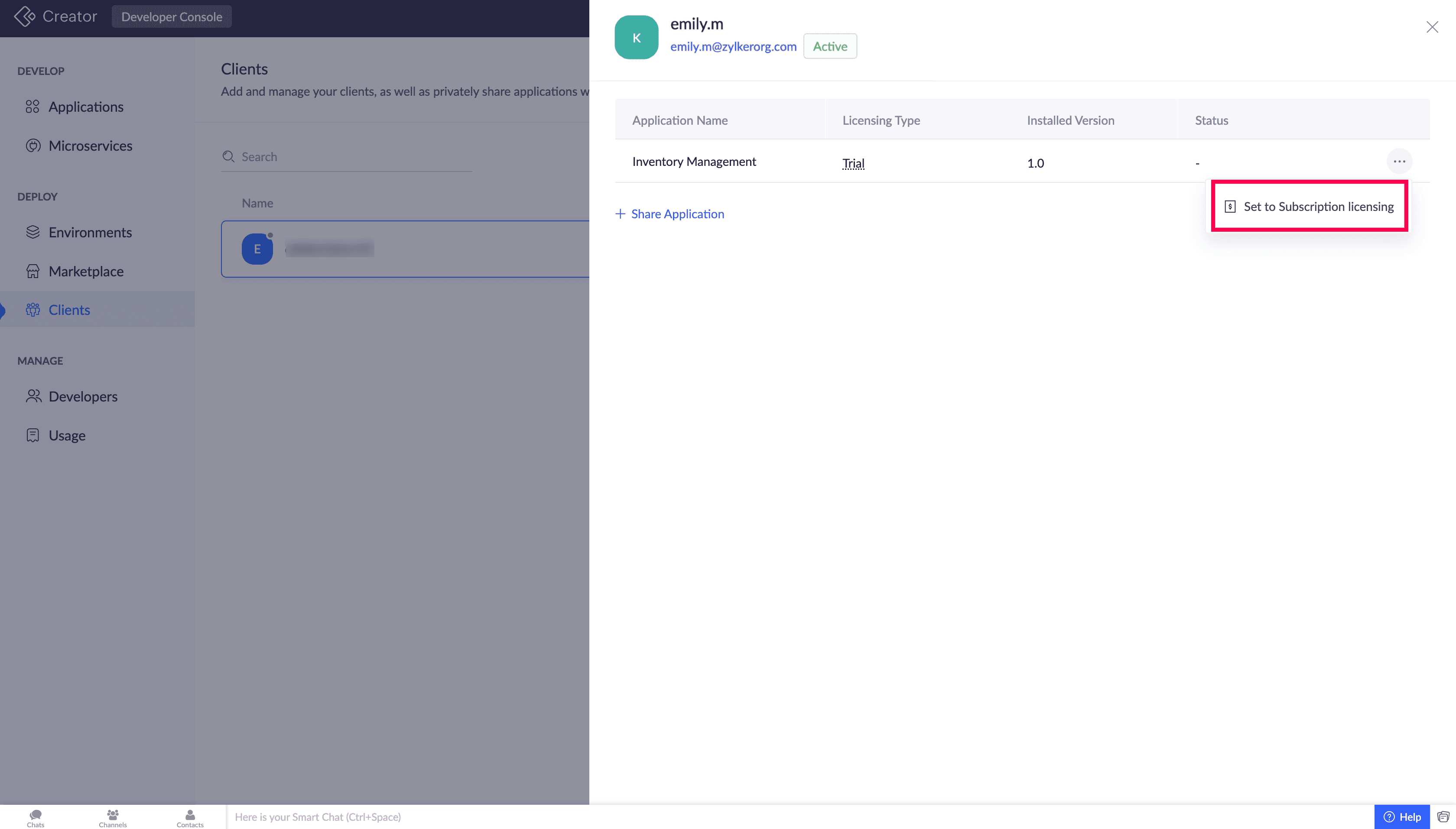
Task: Open emily.m@zylkerorg.com email link
Action: [733, 47]
